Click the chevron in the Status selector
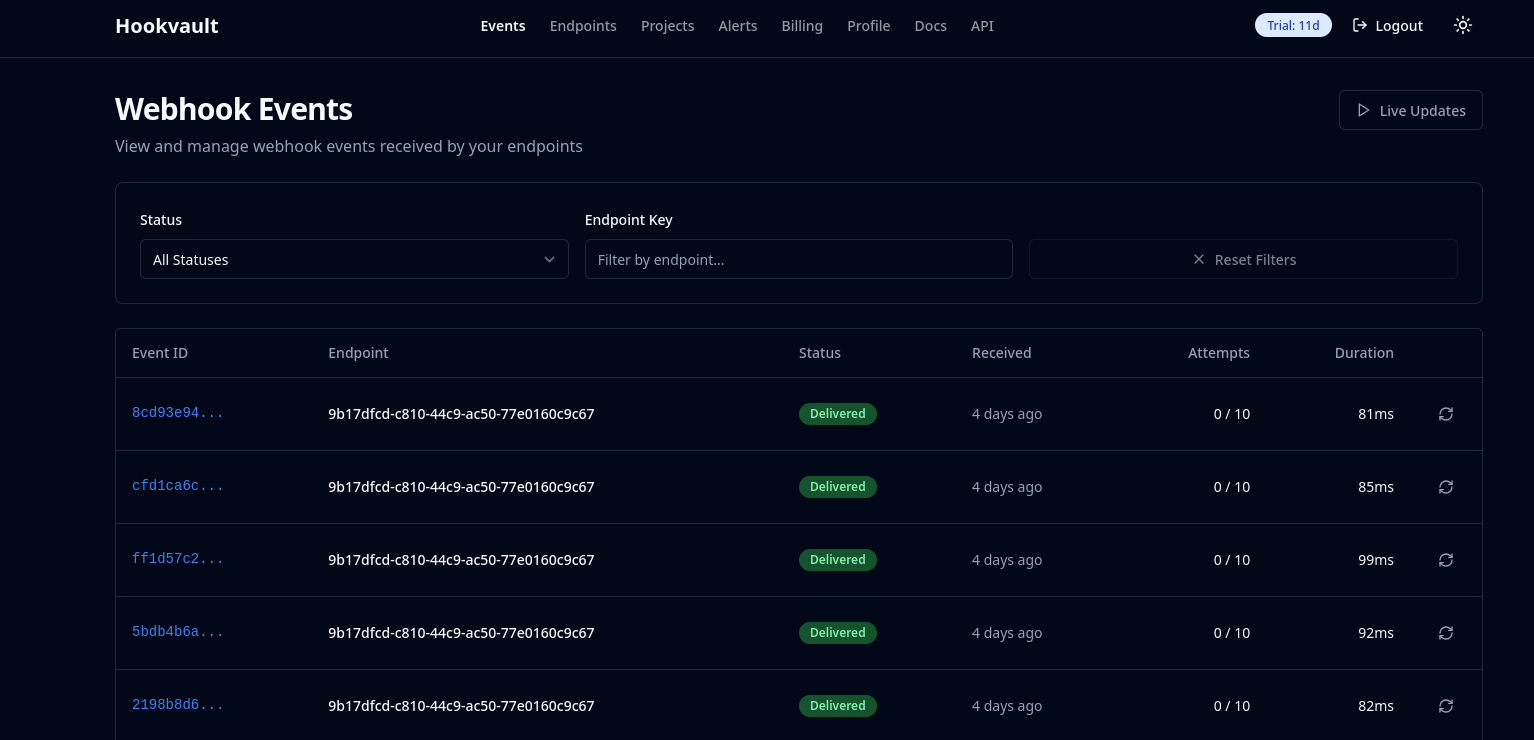This screenshot has height=740, width=1534. click(x=549, y=259)
